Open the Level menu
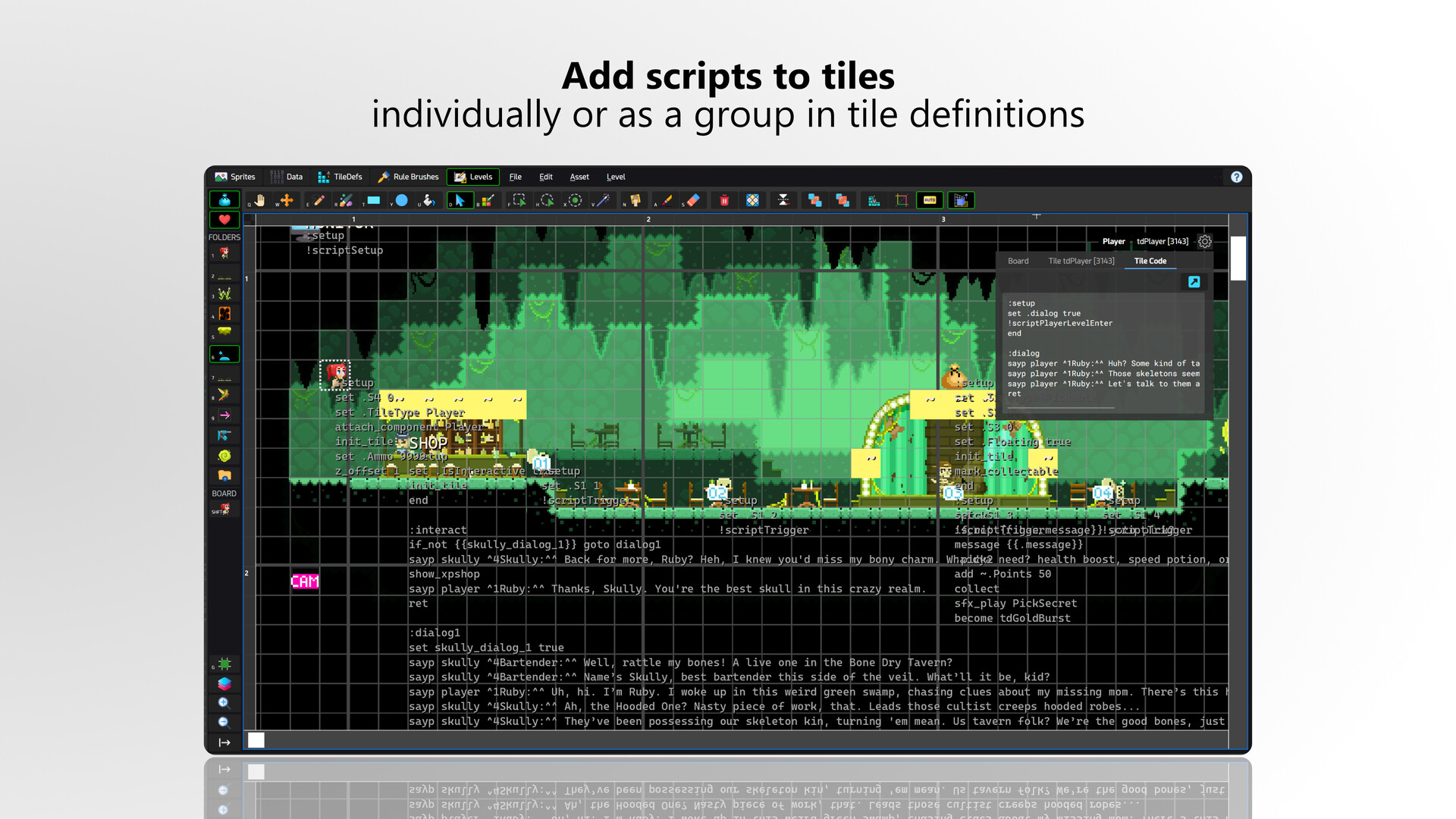This screenshot has width=1456, height=819. pyautogui.click(x=615, y=177)
